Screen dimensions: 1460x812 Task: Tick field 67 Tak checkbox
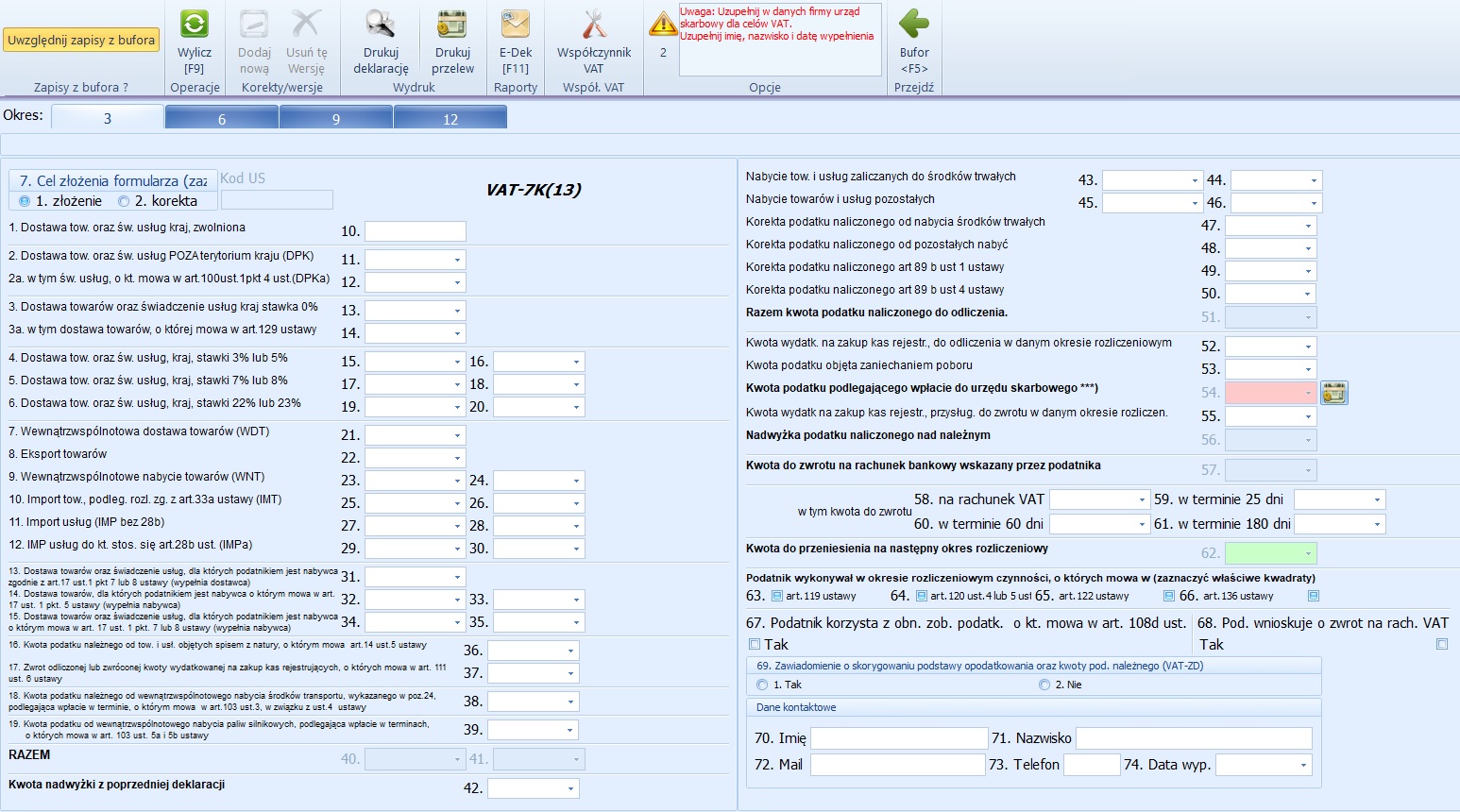(x=755, y=644)
